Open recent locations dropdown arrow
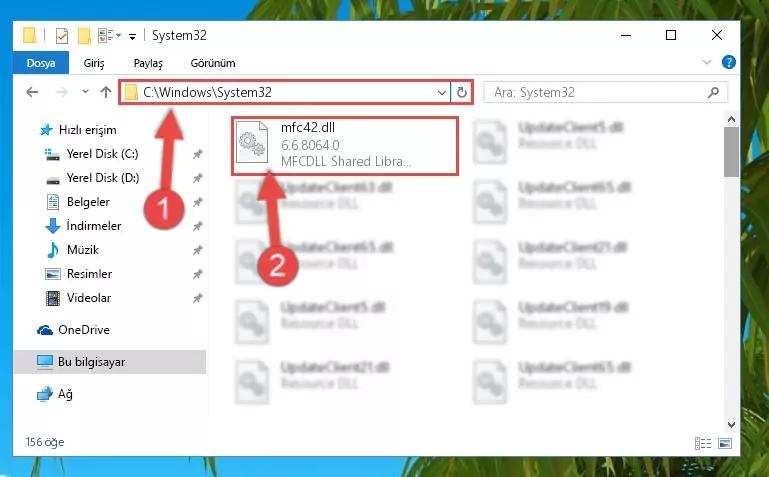 85,92
